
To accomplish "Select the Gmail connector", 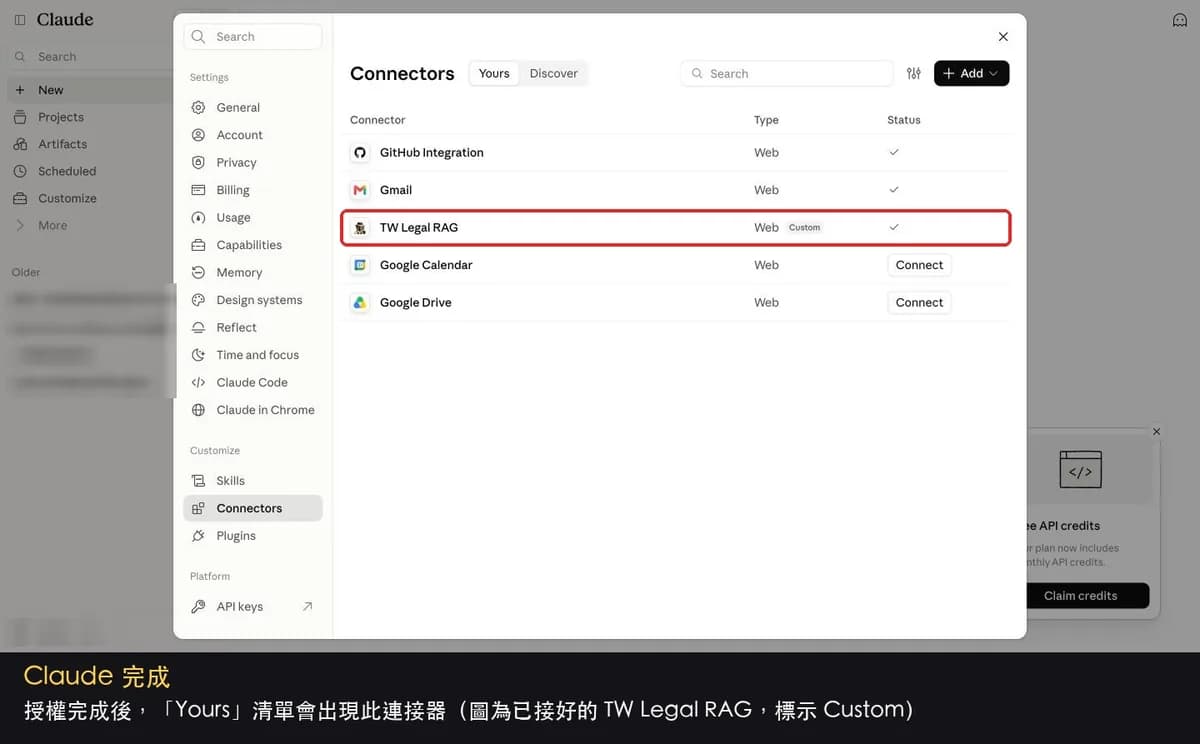I will click(x=677, y=190).
